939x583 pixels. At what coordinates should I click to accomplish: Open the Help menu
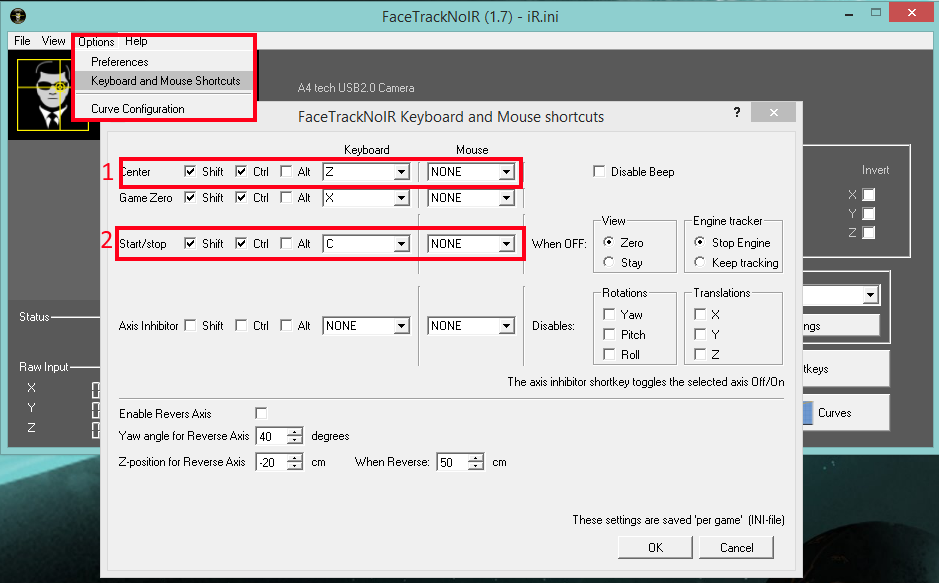tap(136, 41)
